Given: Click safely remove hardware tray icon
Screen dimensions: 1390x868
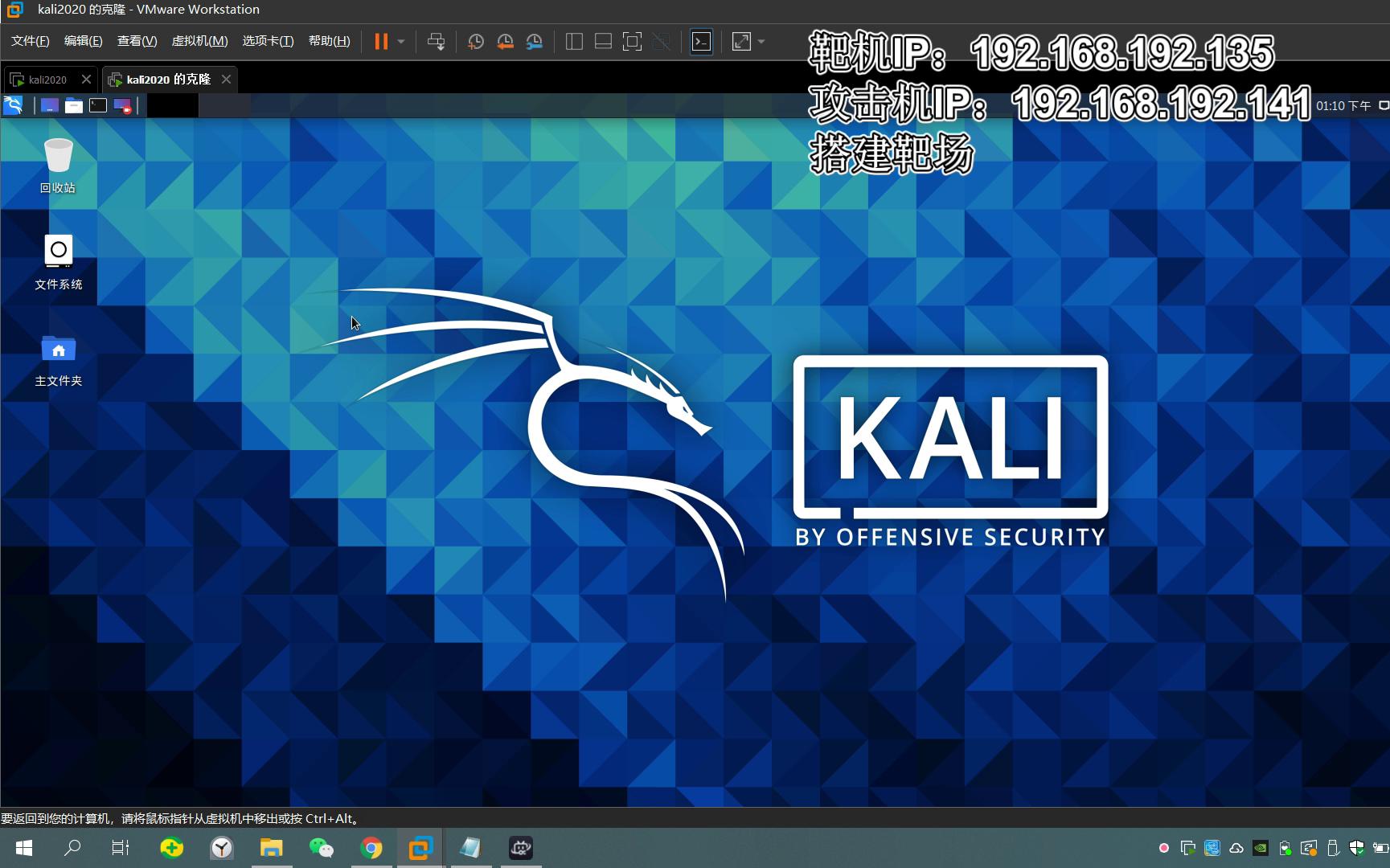Looking at the screenshot, I should [x=1333, y=848].
